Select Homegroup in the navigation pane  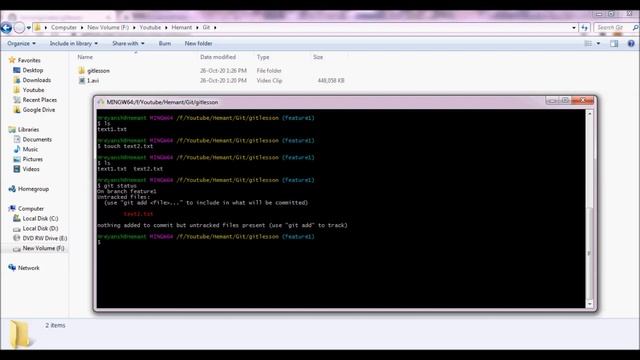(29, 189)
